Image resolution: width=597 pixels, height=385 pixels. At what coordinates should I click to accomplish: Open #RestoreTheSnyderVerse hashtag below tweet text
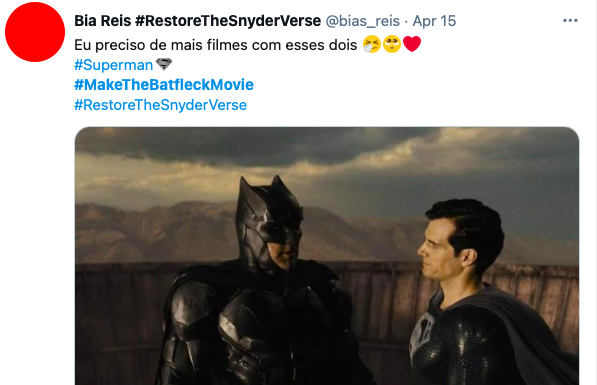pos(161,105)
